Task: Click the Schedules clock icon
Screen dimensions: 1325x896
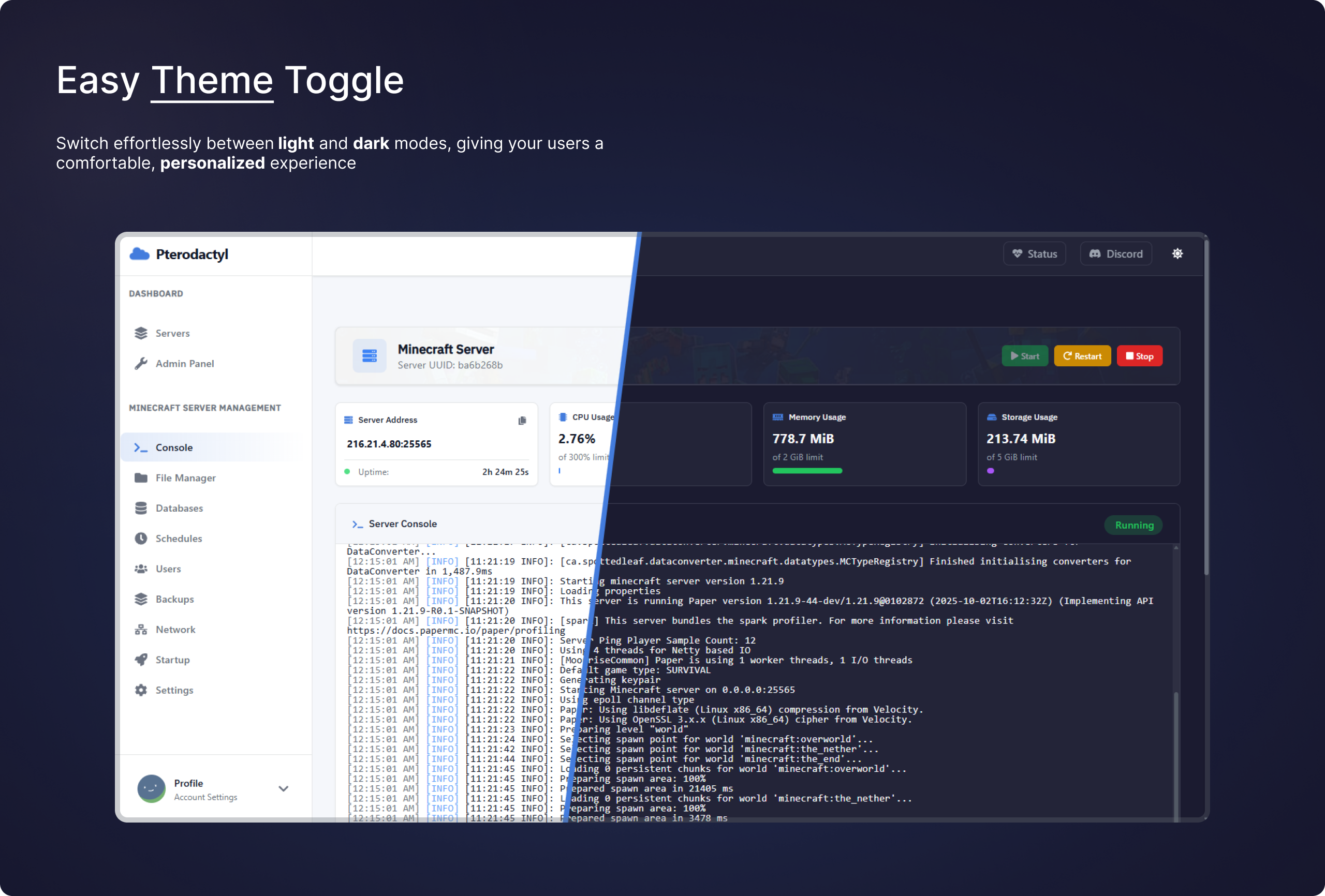Action: coord(141,538)
